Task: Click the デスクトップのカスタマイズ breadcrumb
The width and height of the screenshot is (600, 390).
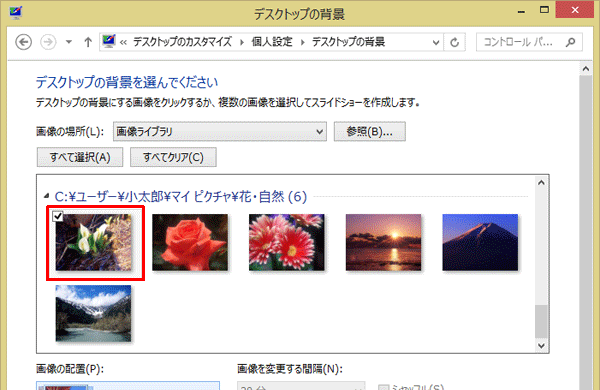Action: point(182,42)
